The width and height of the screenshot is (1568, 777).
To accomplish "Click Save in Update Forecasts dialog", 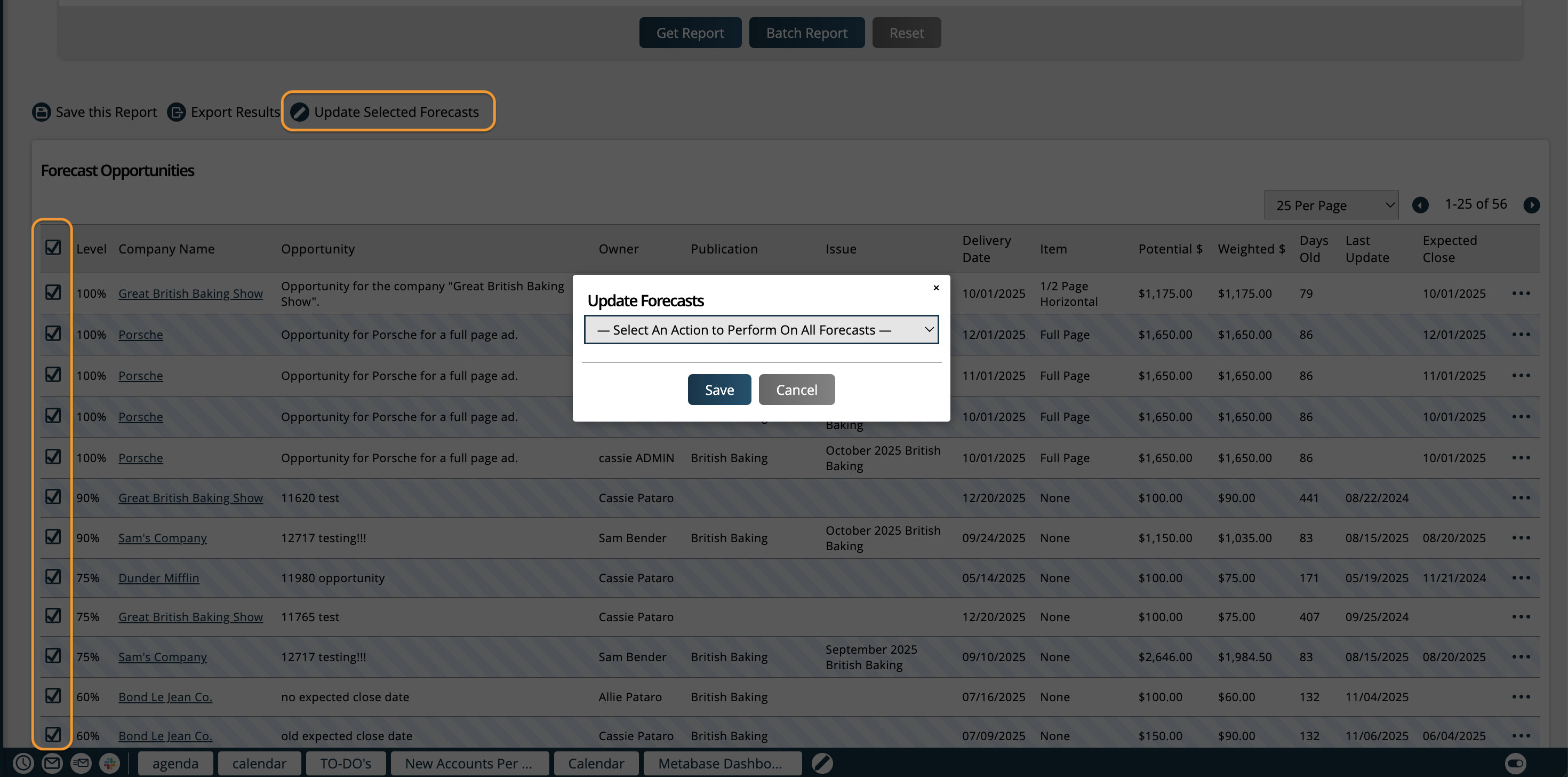I will click(719, 390).
